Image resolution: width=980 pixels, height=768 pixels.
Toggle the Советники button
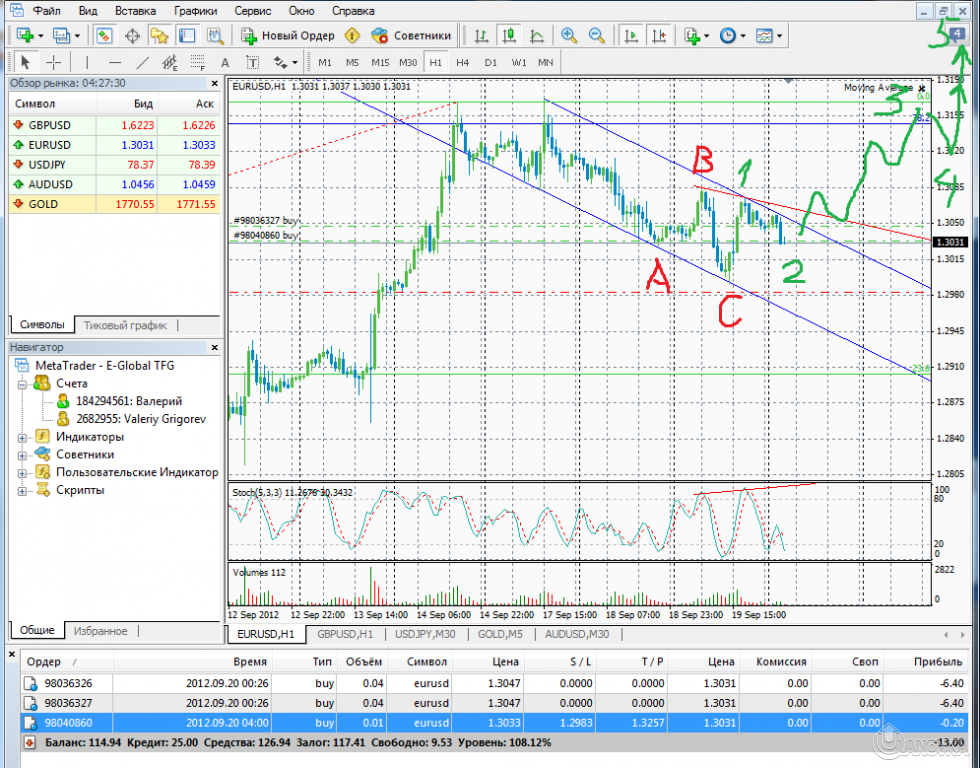[x=410, y=36]
